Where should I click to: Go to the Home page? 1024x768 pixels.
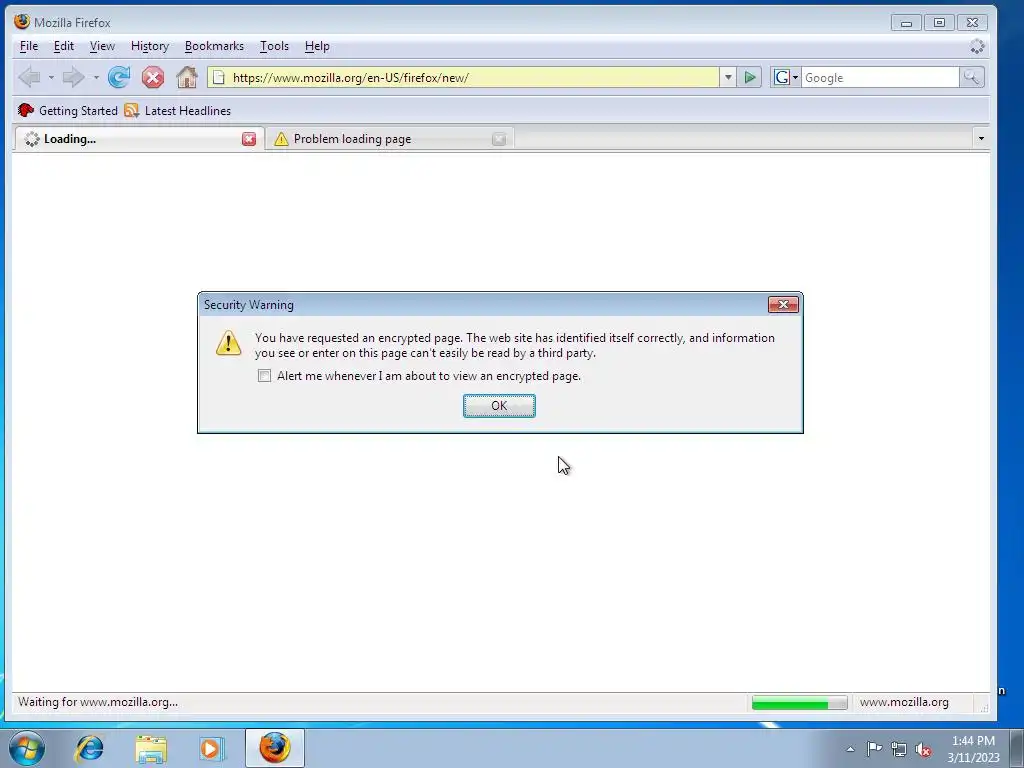pyautogui.click(x=187, y=77)
